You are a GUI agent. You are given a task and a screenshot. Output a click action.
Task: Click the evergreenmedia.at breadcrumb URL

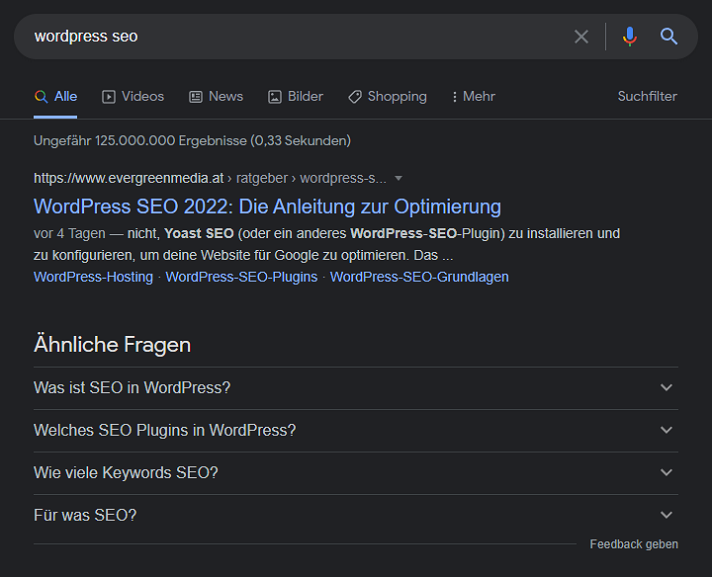210,178
